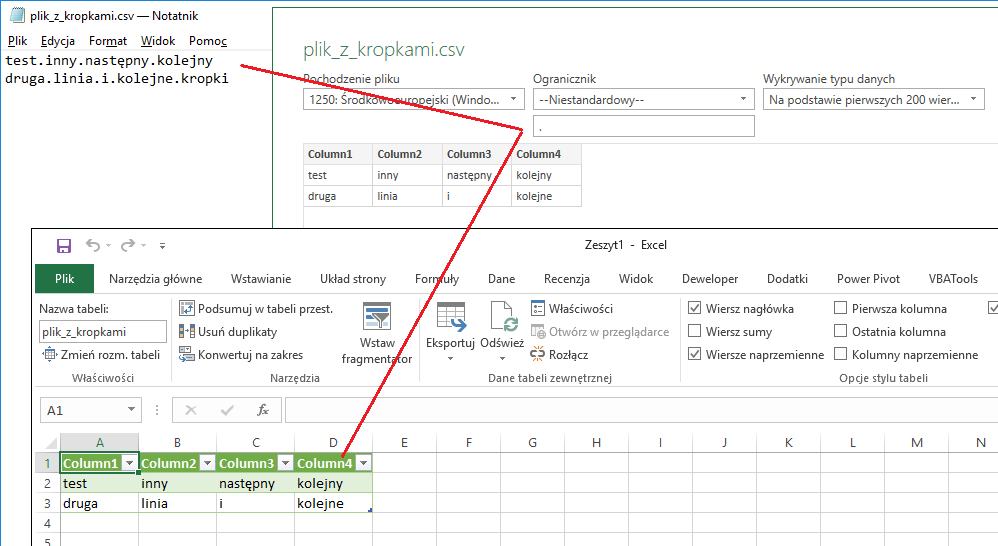
Task: Click 'linia' cell in import preview
Action: (x=407, y=196)
